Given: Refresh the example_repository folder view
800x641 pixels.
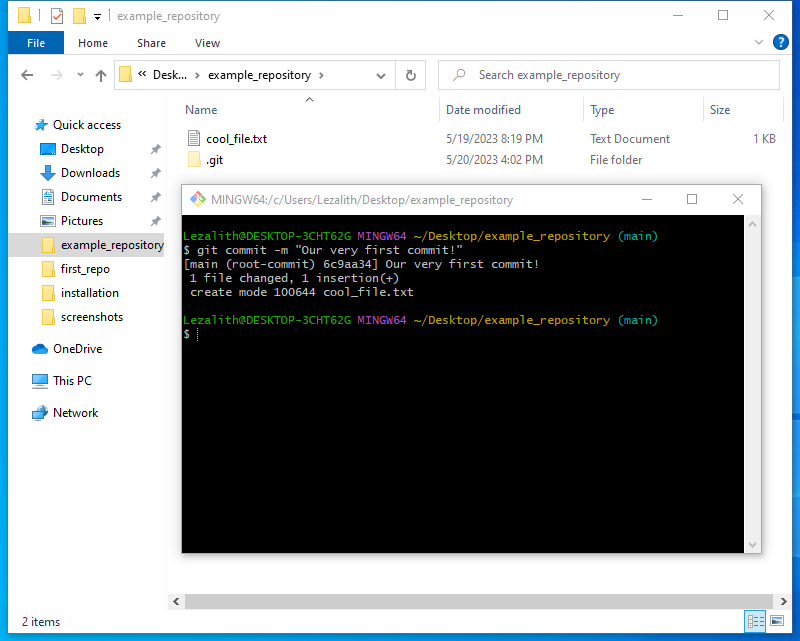Looking at the screenshot, I should [x=411, y=76].
